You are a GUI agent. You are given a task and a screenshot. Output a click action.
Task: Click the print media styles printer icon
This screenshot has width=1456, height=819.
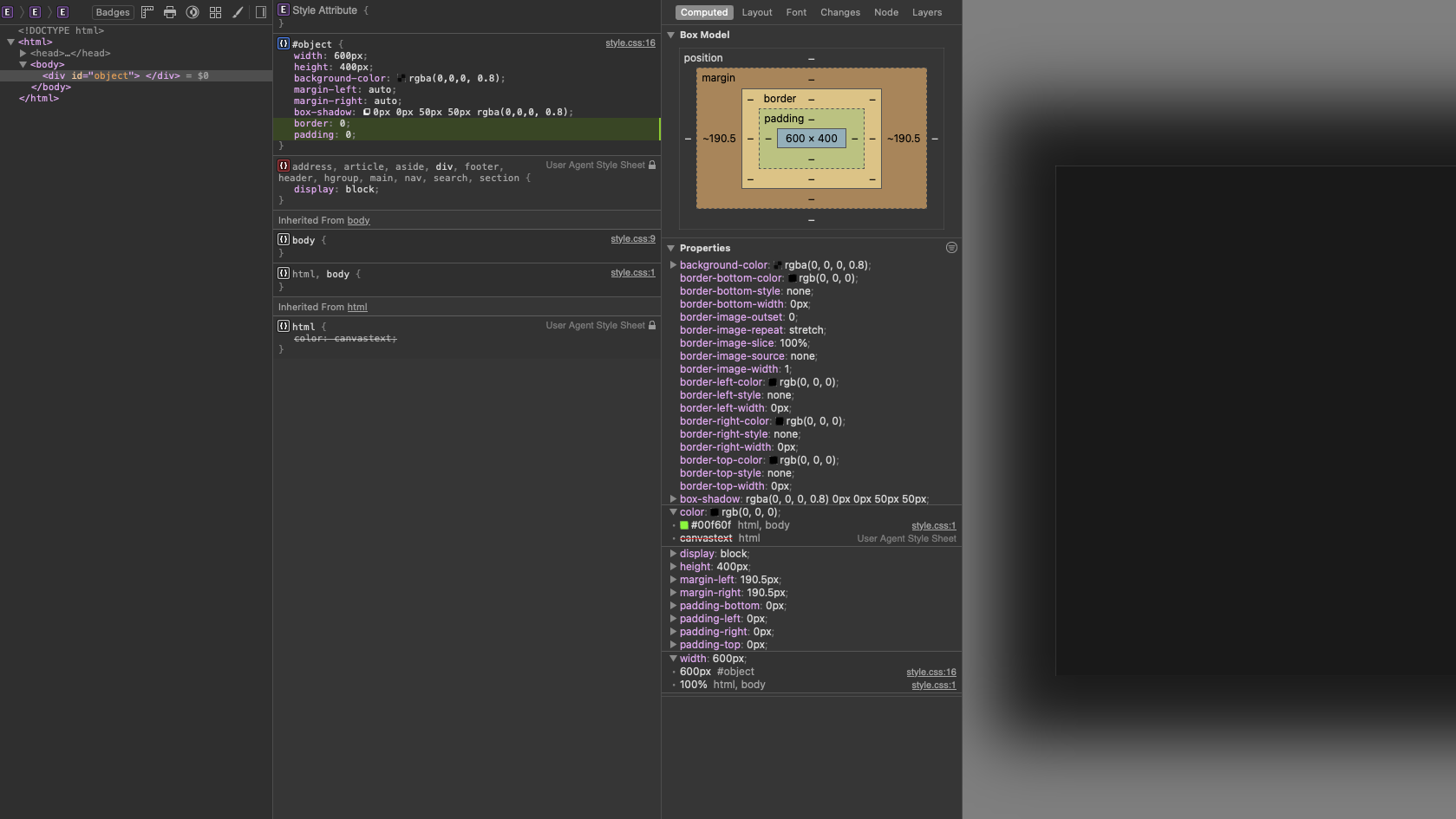point(170,12)
